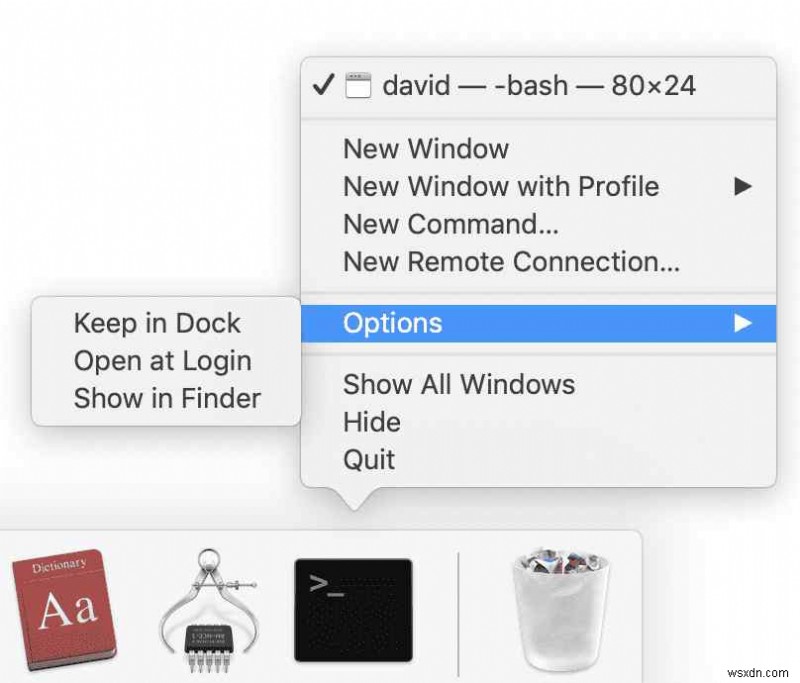
Task: Click the checkmark next to the bash window entry
Action: click(322, 86)
